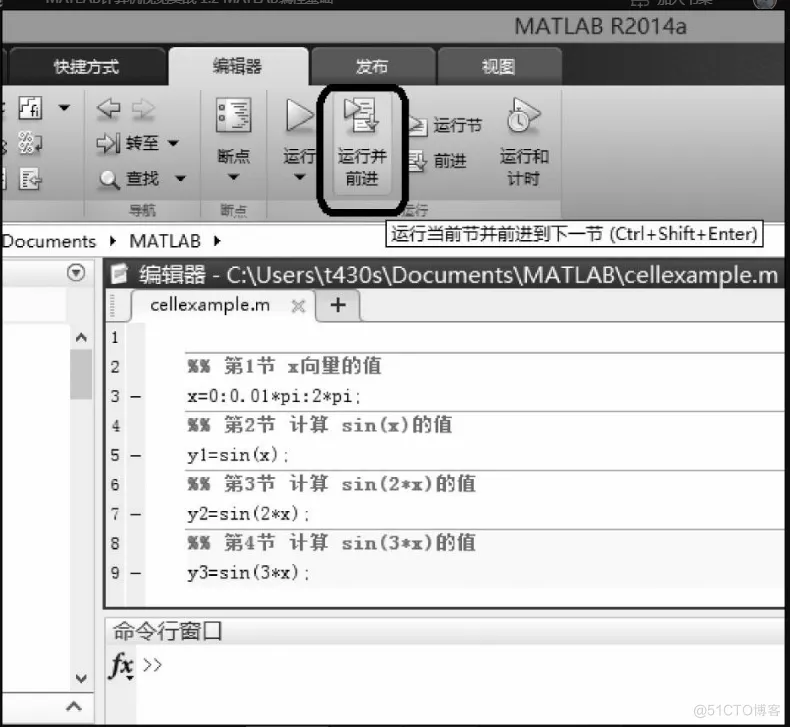The width and height of the screenshot is (790, 727).
Task: Expand arrow after Documents in path
Action: pos(113,241)
